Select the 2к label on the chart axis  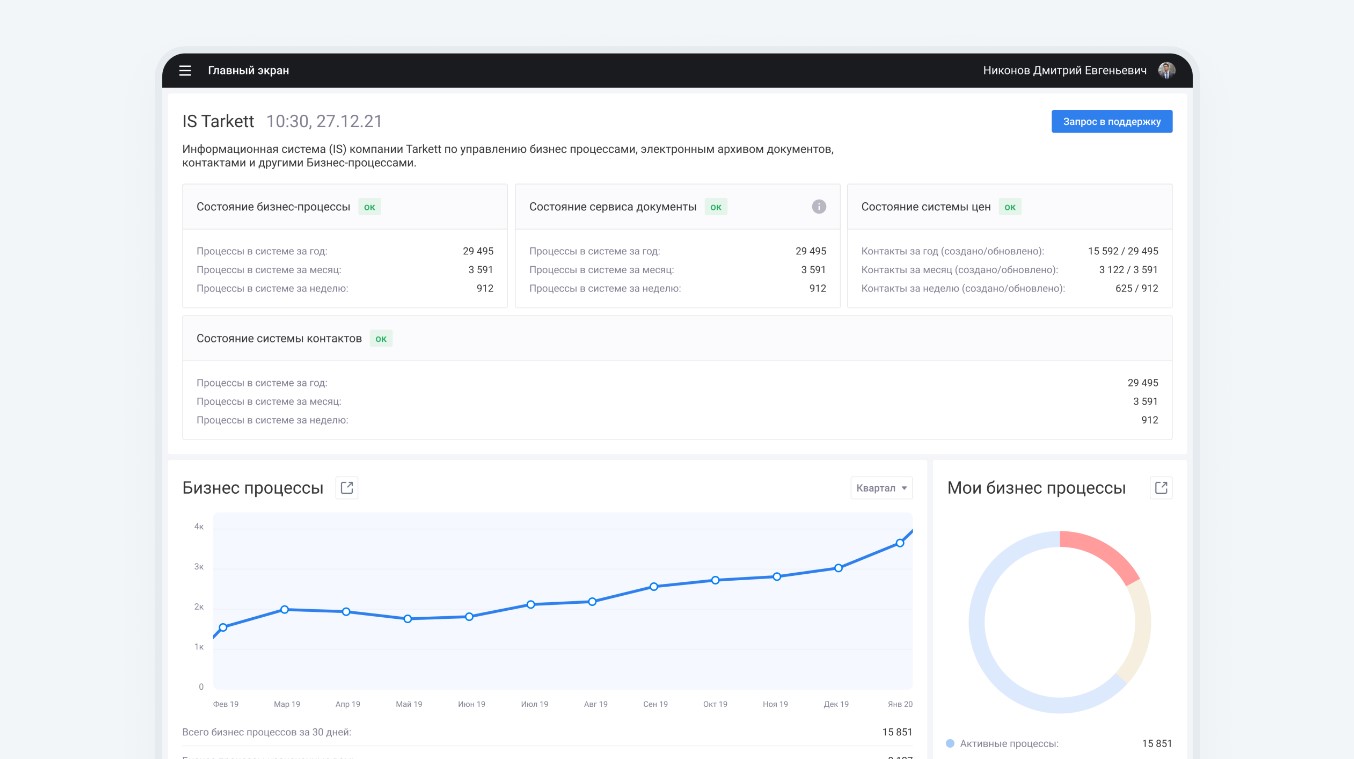pyautogui.click(x=199, y=607)
